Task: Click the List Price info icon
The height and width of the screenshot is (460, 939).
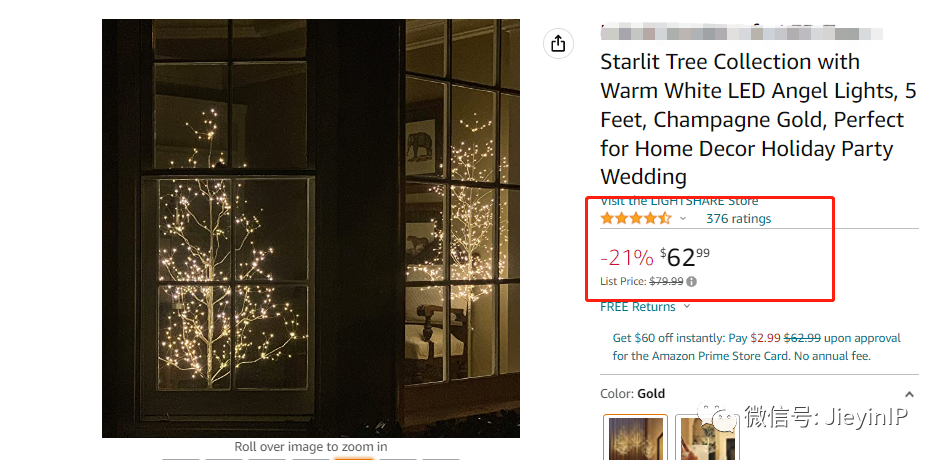Action: click(x=692, y=282)
